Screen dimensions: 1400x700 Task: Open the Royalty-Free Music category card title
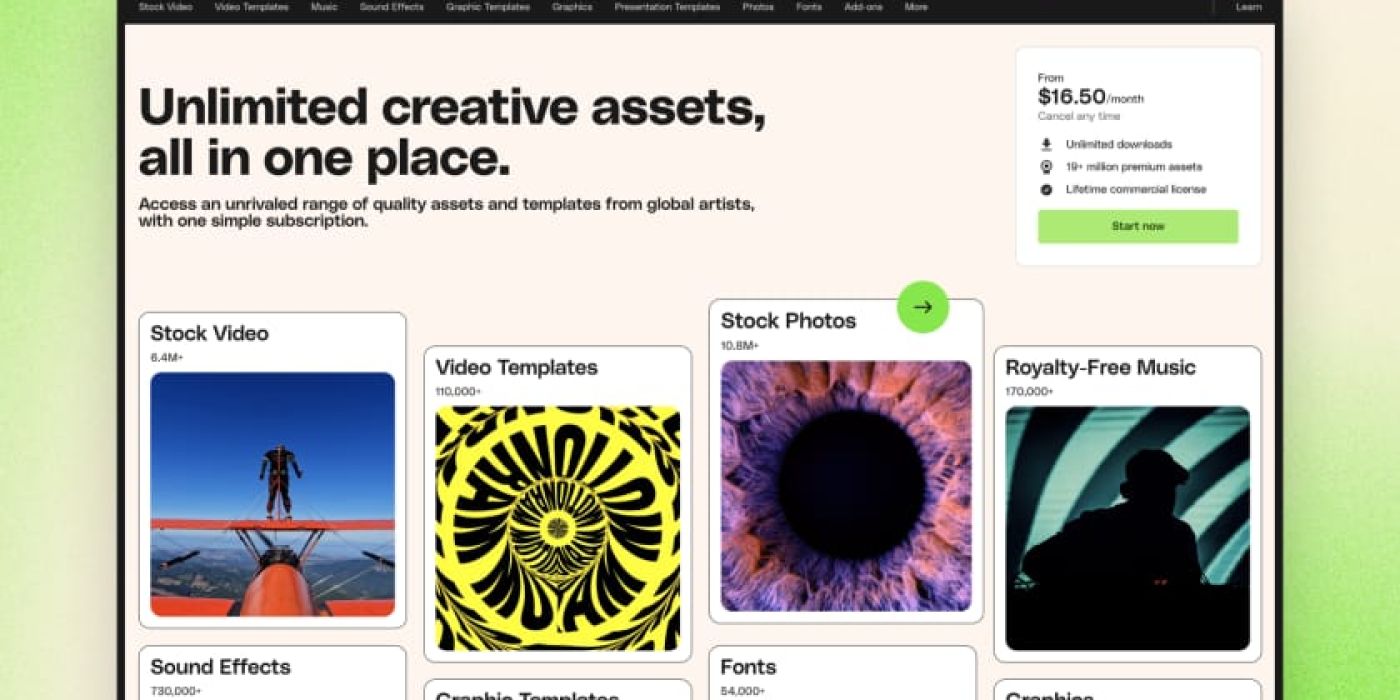1101,367
